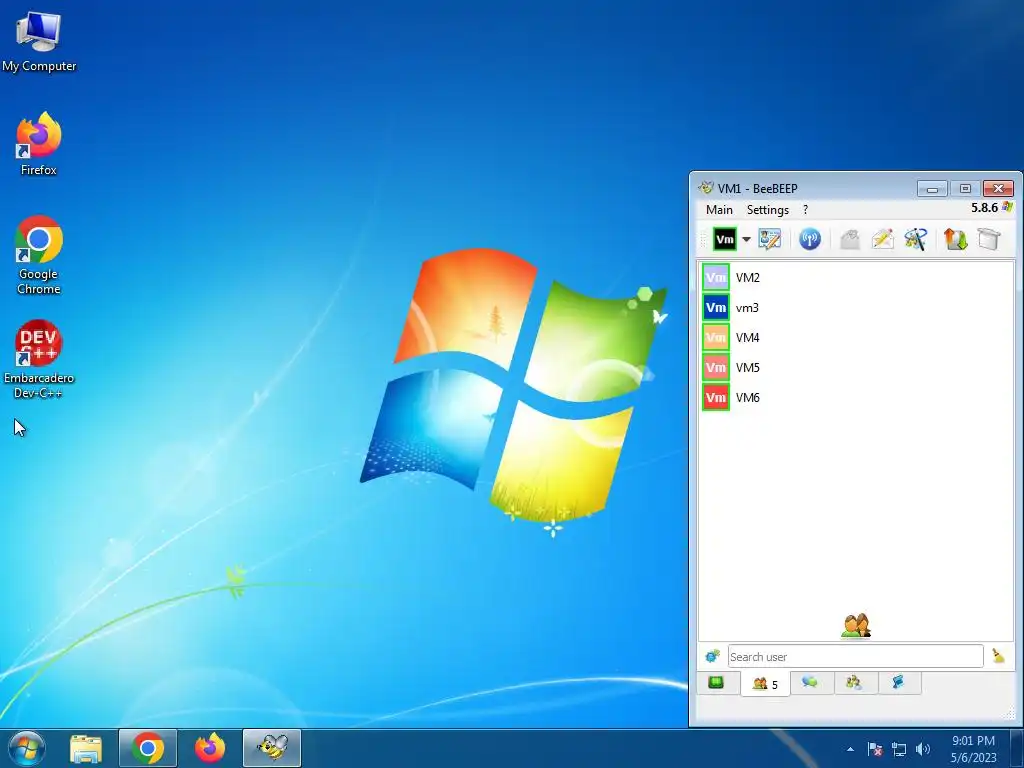Select the Firefox desktop shortcut

tap(39, 144)
